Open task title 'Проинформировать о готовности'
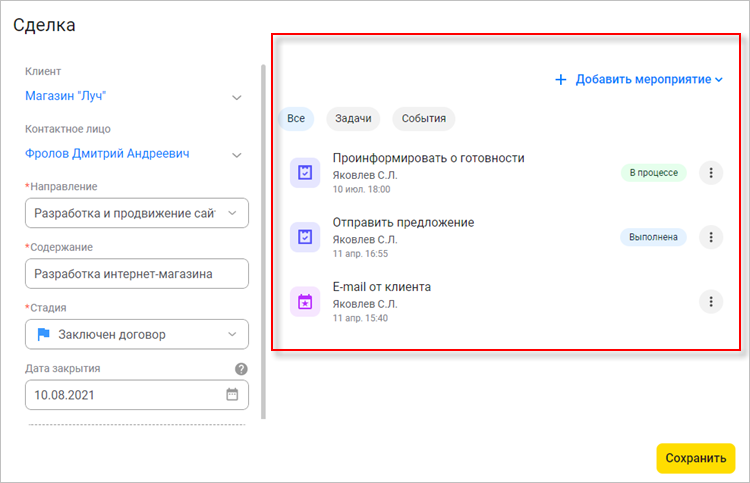The image size is (750, 483). [429, 158]
